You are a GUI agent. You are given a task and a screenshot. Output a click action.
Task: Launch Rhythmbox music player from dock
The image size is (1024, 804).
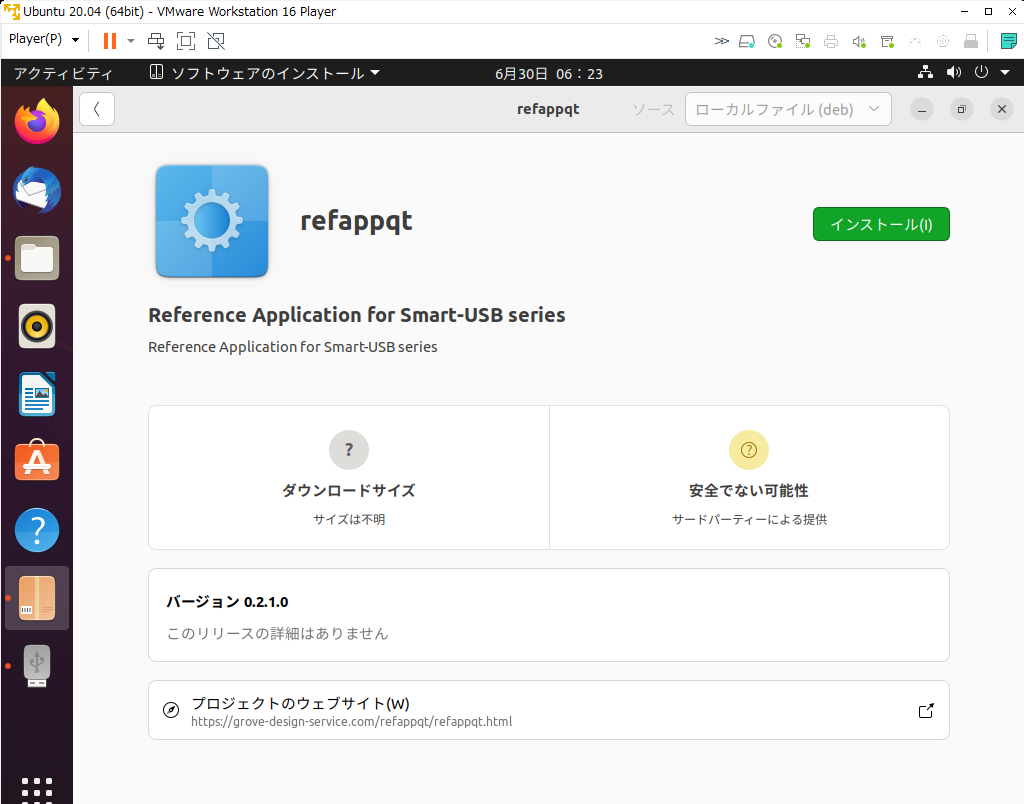pyautogui.click(x=37, y=326)
